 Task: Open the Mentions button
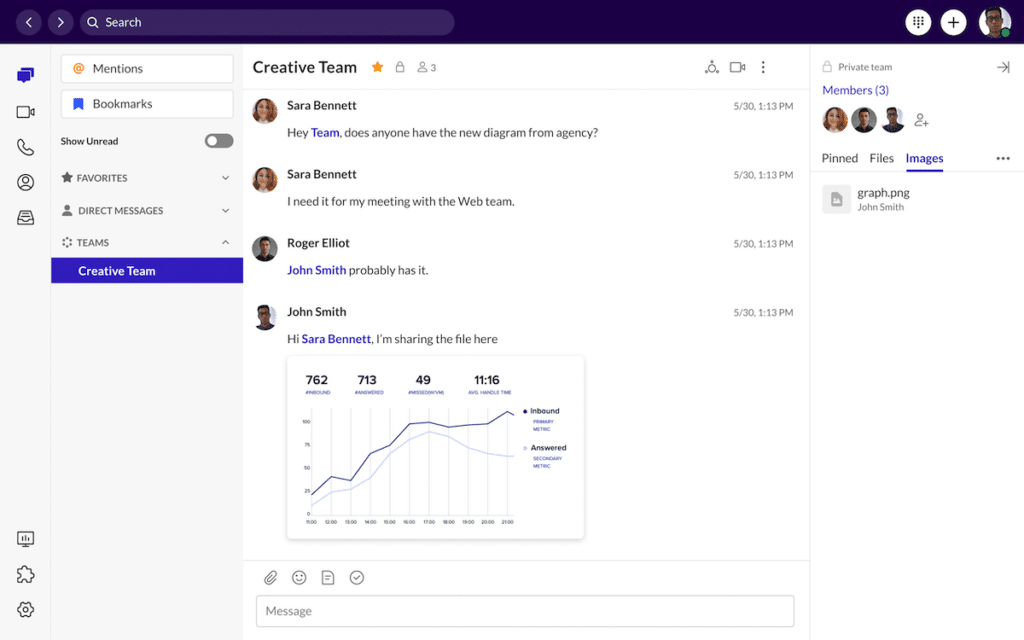coord(147,69)
